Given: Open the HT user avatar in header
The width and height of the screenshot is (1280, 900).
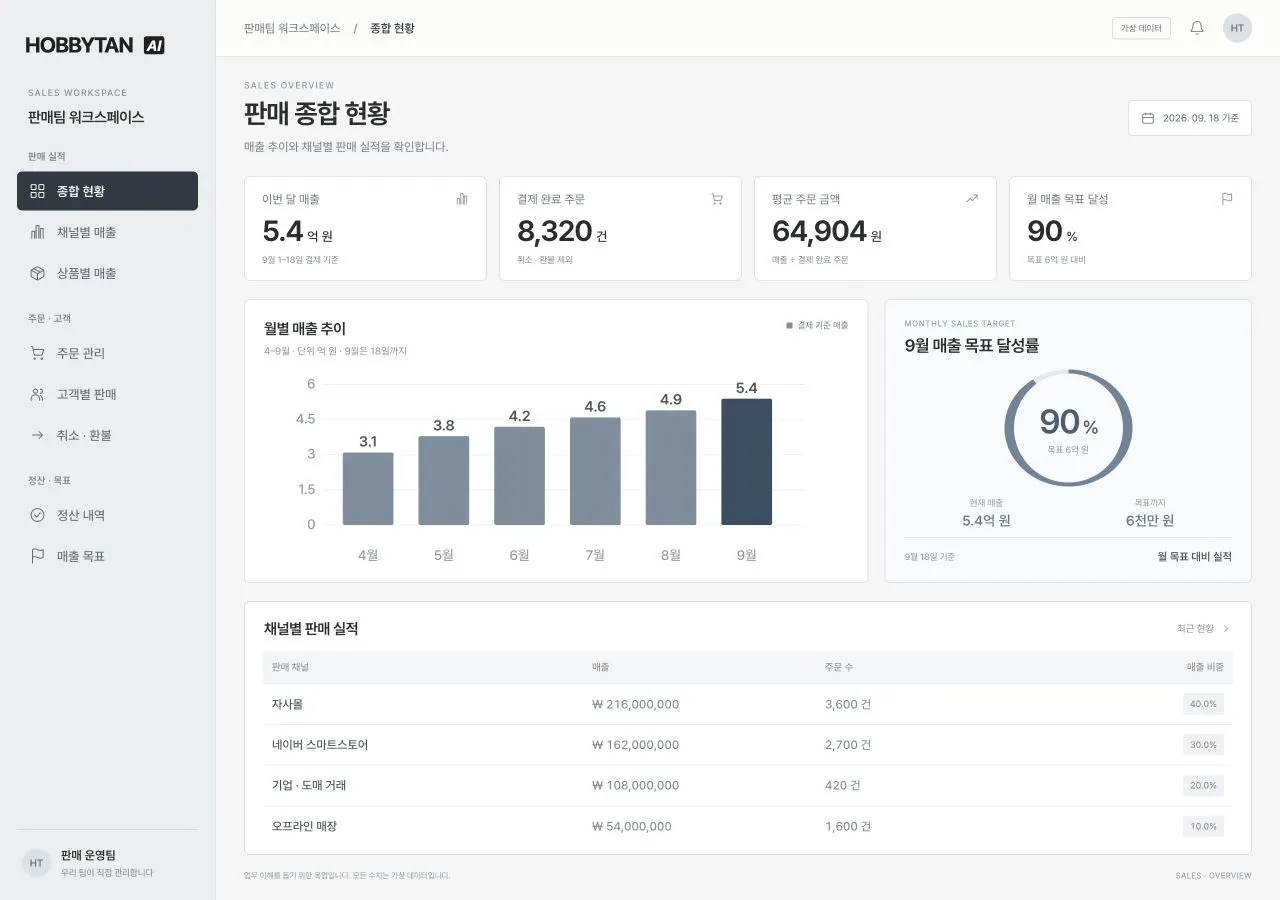Looking at the screenshot, I should (x=1237, y=28).
